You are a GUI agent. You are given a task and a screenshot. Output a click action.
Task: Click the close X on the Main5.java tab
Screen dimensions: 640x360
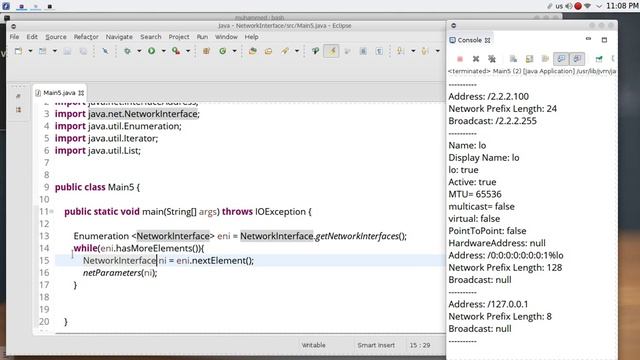pyautogui.click(x=81, y=93)
